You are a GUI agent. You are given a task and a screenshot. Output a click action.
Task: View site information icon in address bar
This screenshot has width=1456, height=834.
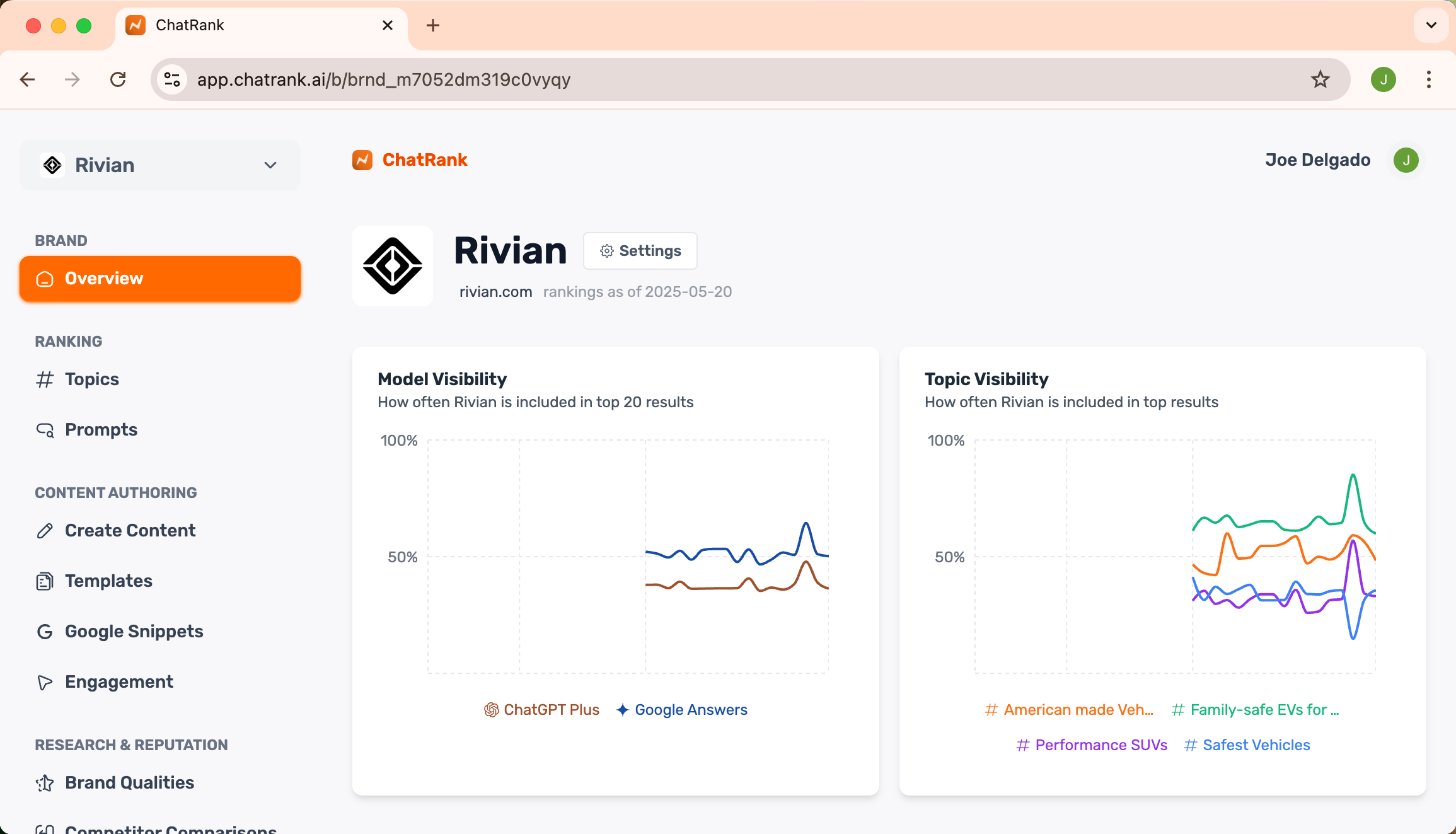point(172,79)
